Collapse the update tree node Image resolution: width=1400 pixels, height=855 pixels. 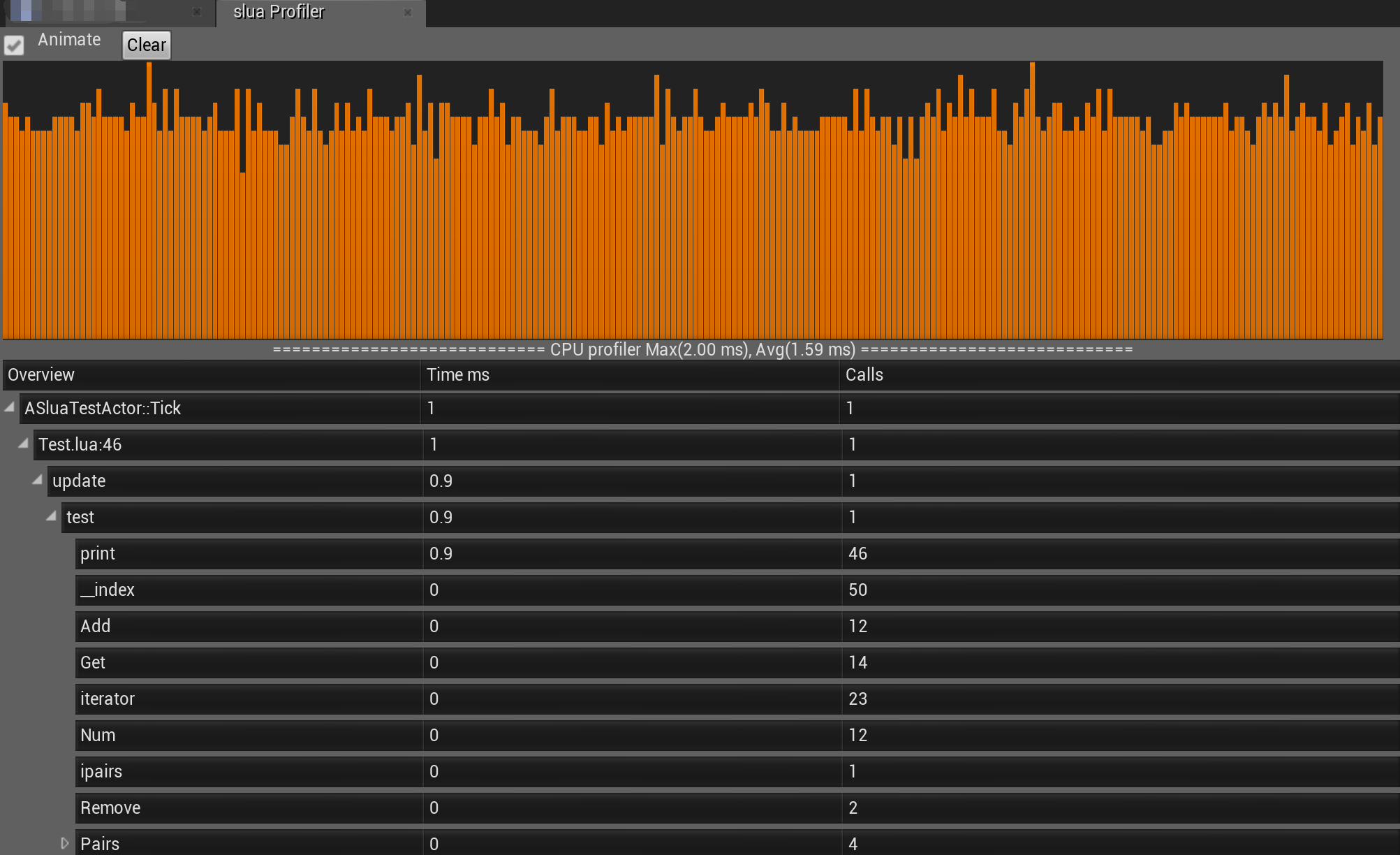point(38,480)
